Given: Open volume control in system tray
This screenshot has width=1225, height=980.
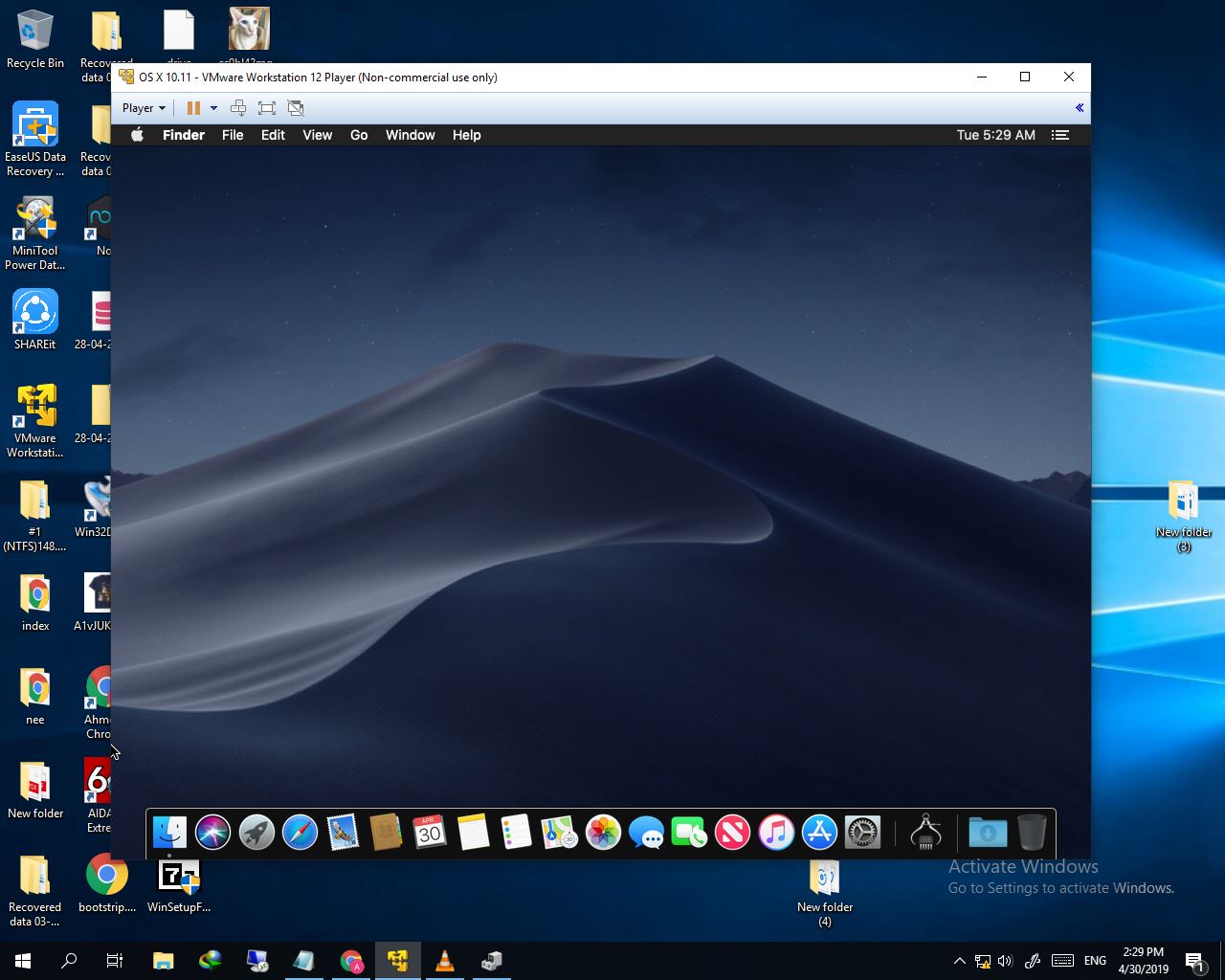Looking at the screenshot, I should pyautogui.click(x=1005, y=961).
